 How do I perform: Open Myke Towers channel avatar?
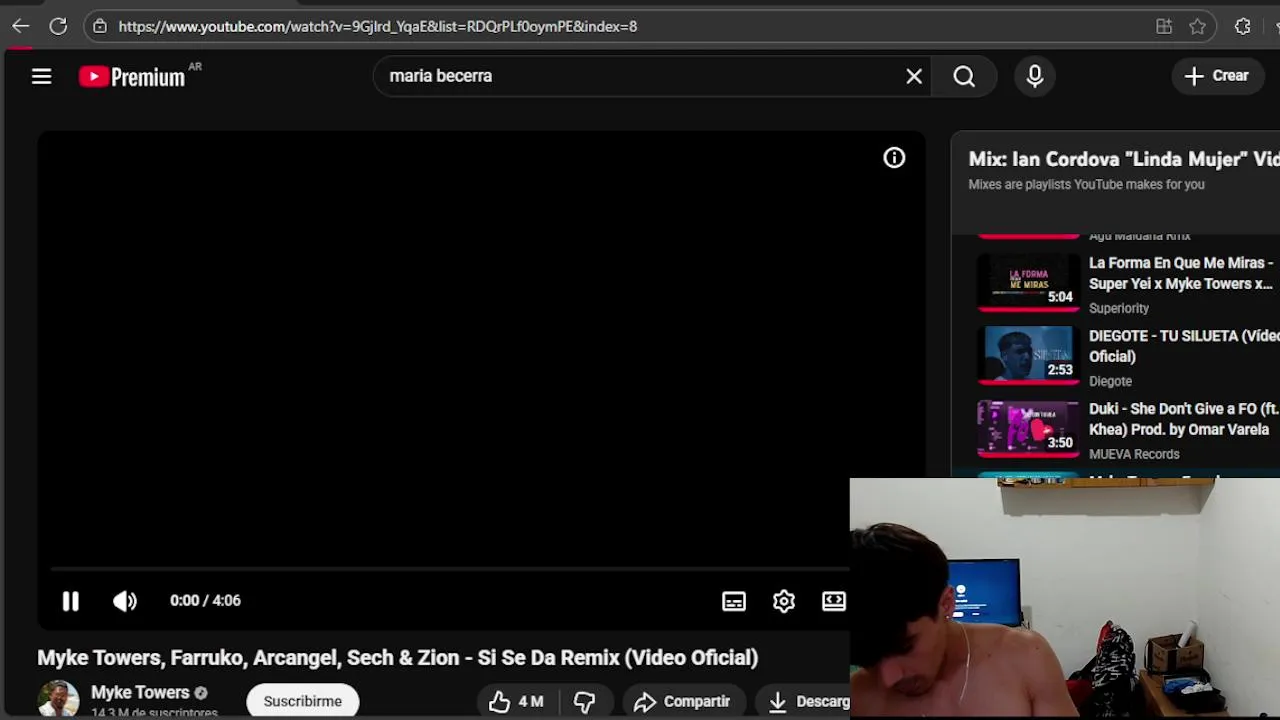(x=58, y=700)
